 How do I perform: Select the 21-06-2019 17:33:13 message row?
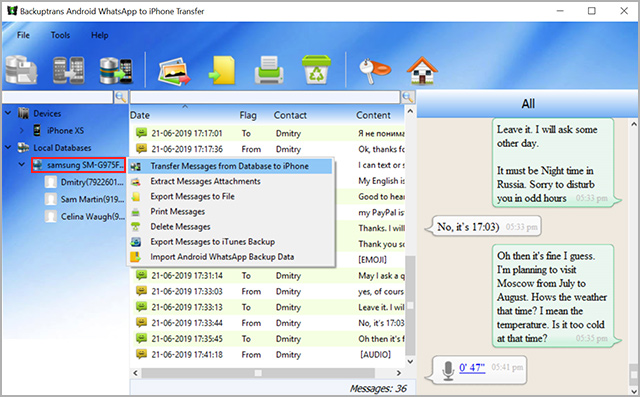tap(269, 307)
